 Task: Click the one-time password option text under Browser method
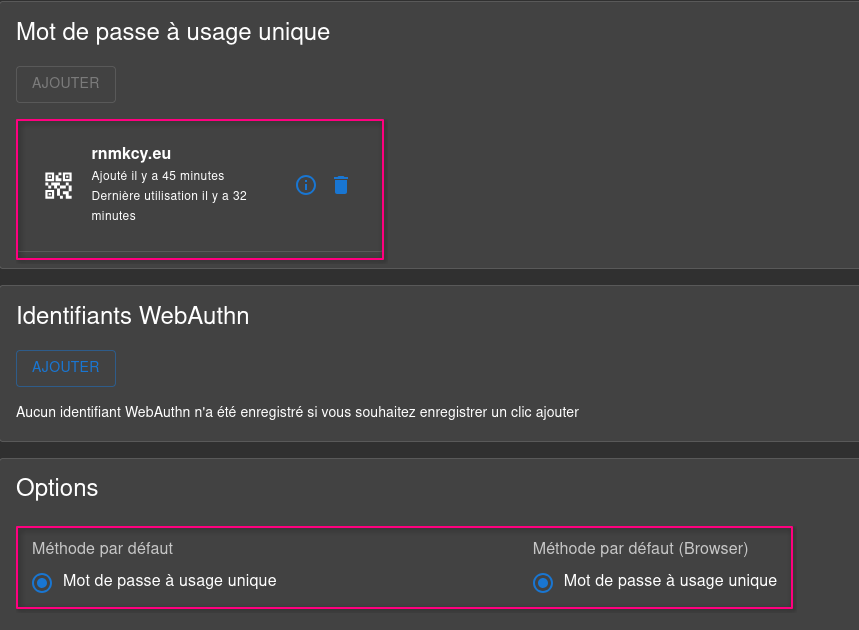(671, 581)
